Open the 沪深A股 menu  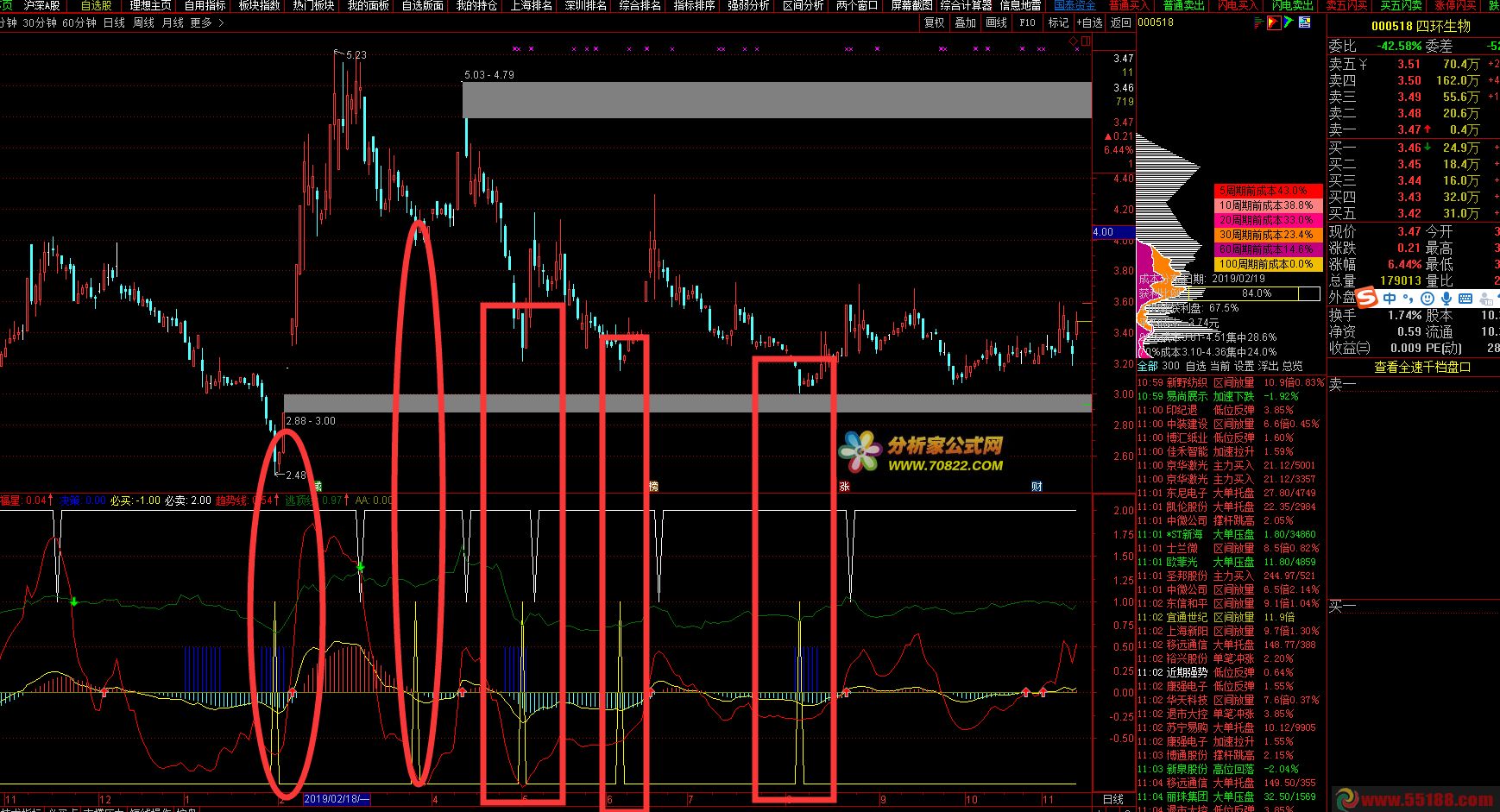pos(41,5)
